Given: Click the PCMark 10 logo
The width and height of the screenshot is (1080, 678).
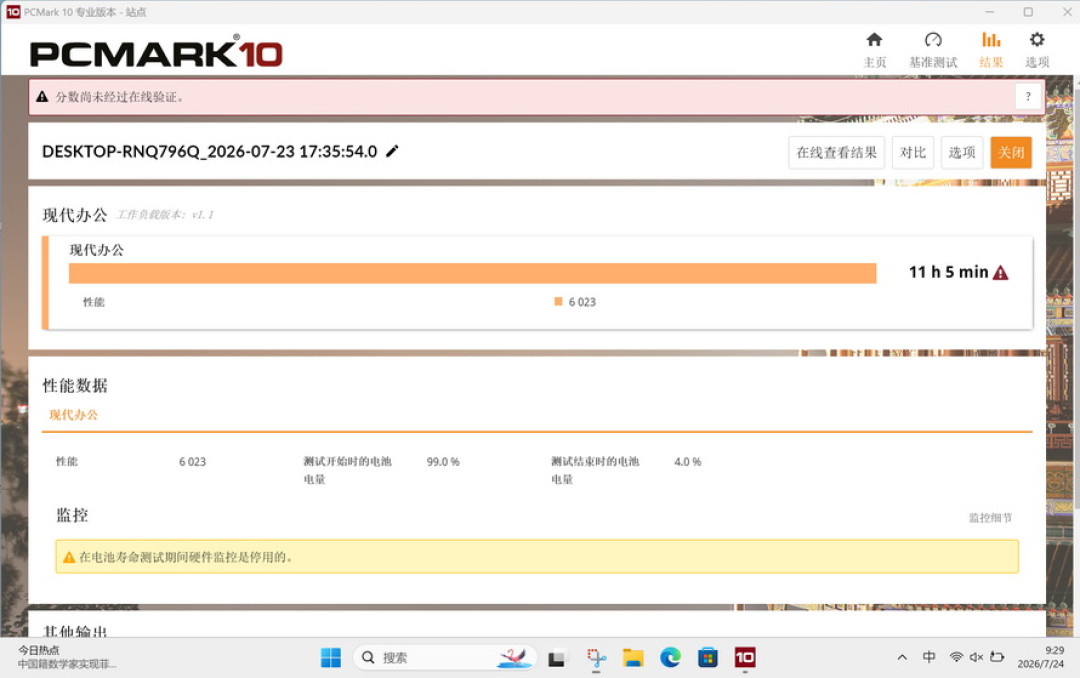Looking at the screenshot, I should (156, 52).
